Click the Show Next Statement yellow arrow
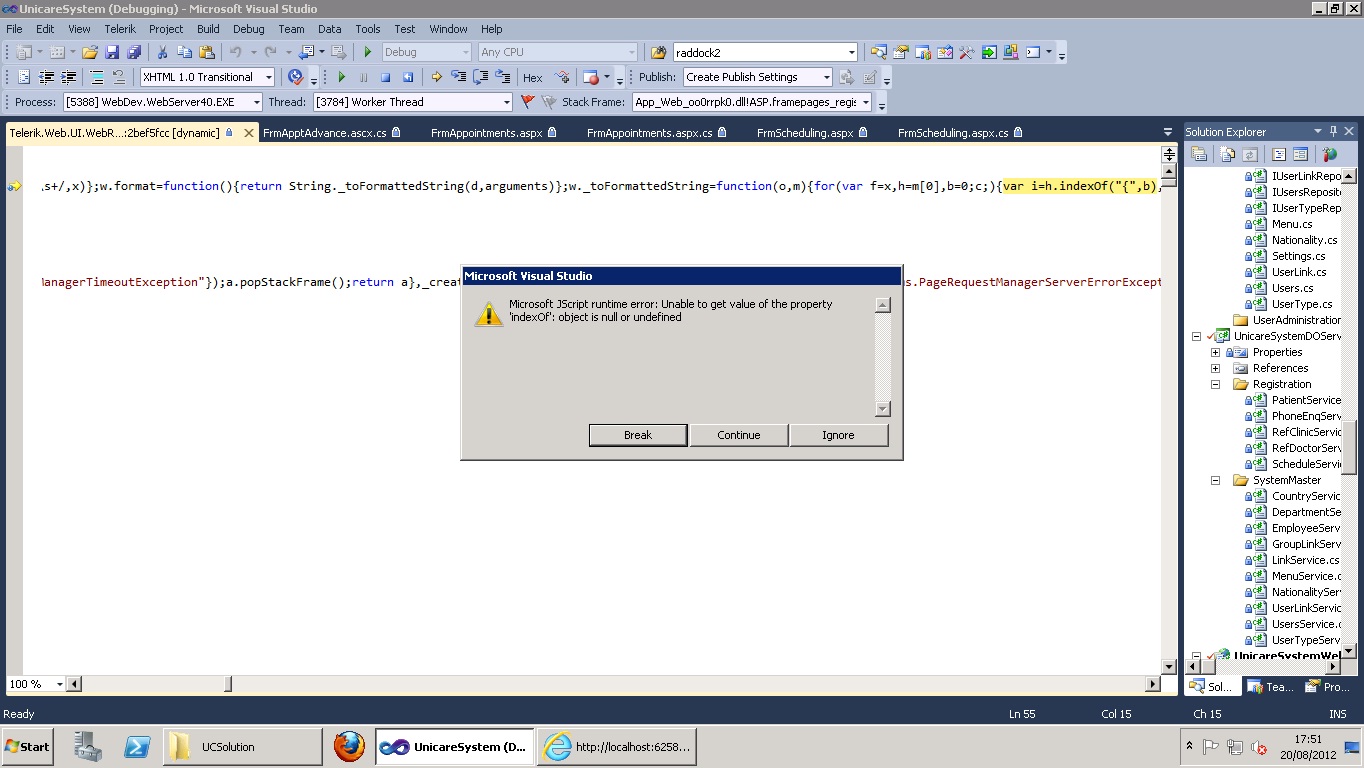The height and width of the screenshot is (768, 1364). click(436, 77)
